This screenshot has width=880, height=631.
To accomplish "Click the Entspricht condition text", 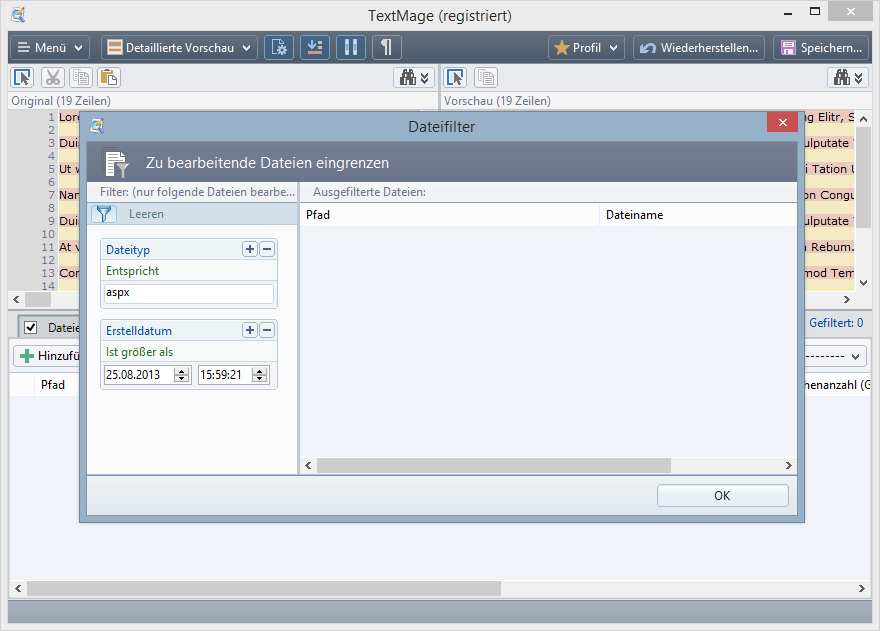I will [x=132, y=271].
